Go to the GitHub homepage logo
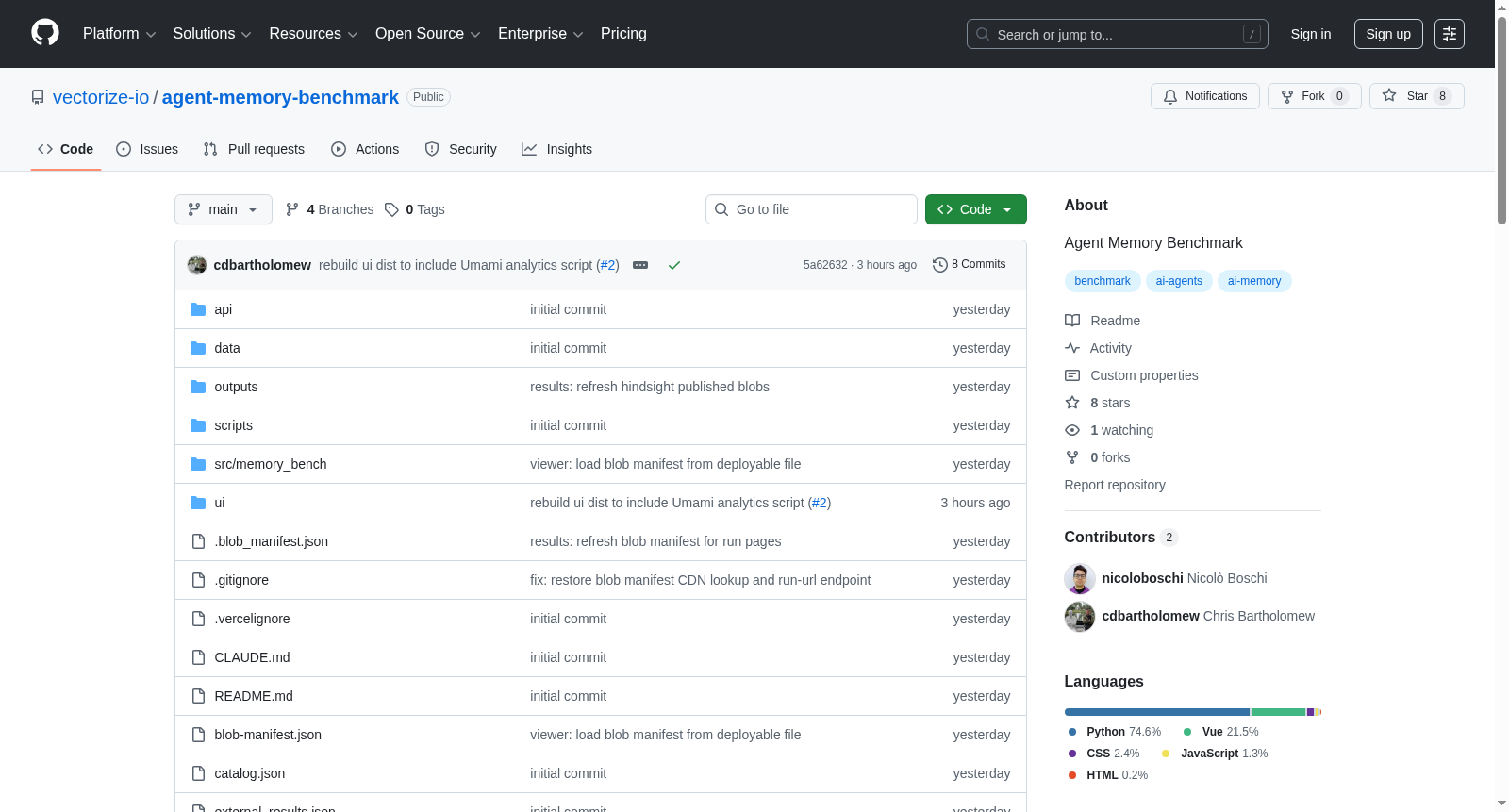 point(45,33)
